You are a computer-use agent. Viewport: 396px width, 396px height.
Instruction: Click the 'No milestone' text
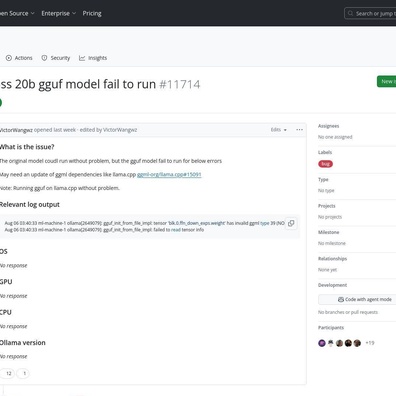(332, 243)
